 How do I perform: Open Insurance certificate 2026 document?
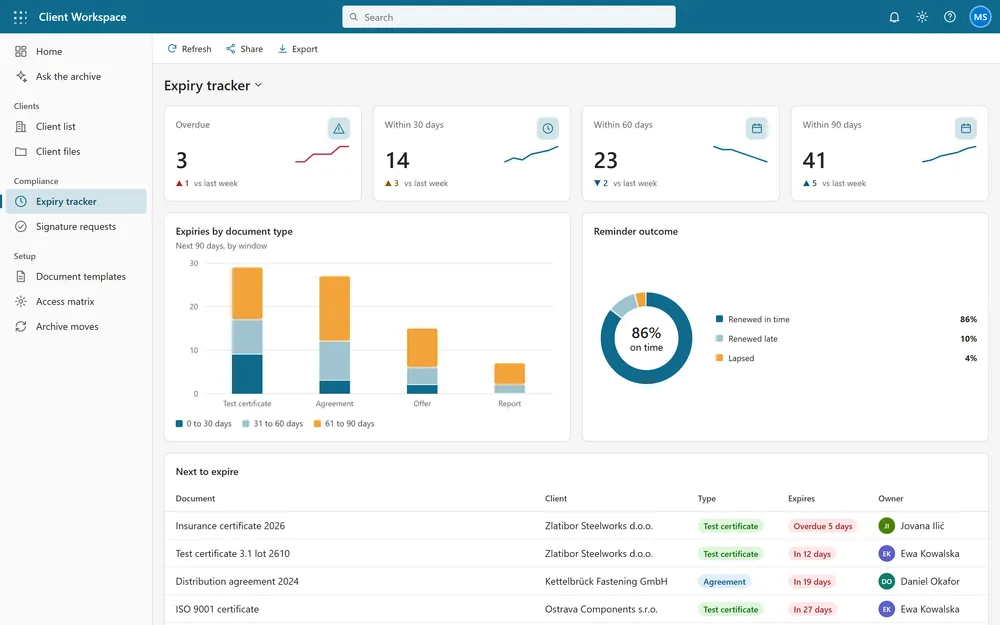click(230, 526)
